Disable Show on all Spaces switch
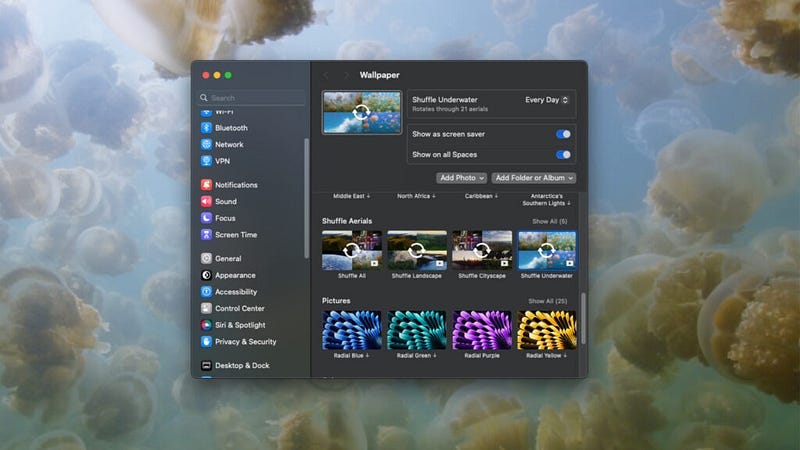Image resolution: width=800 pixels, height=450 pixels. click(563, 154)
